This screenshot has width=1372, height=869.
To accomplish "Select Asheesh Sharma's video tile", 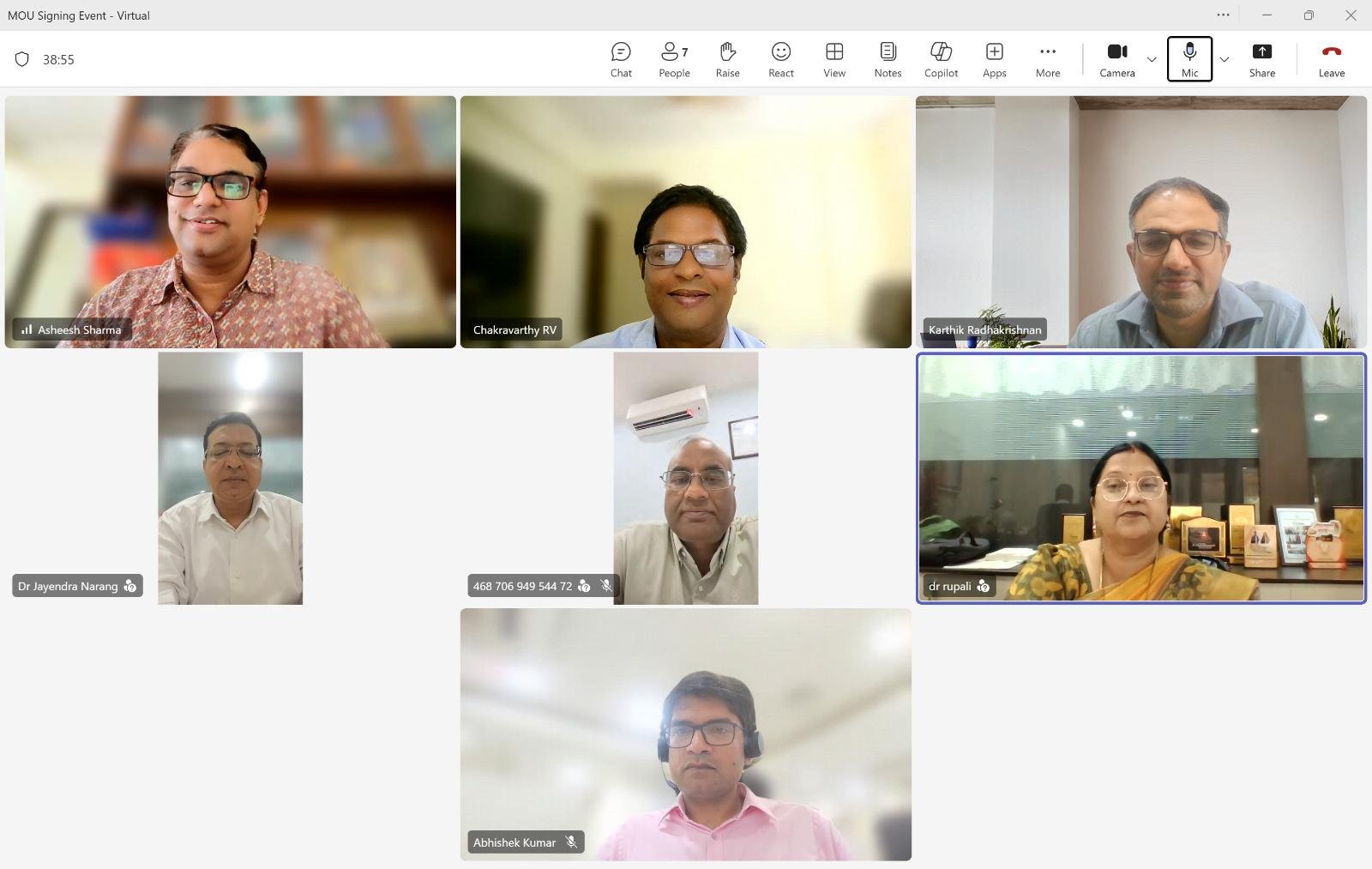I will (x=230, y=221).
